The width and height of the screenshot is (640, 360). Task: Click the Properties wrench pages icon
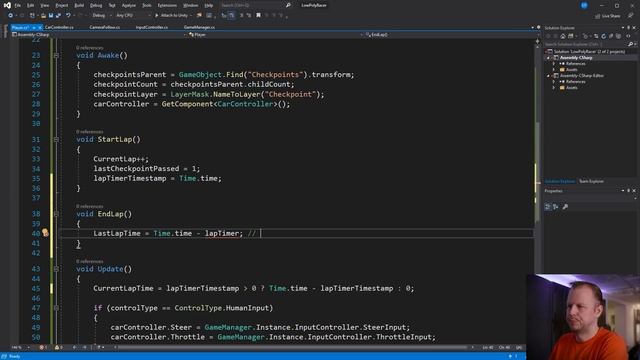(x=565, y=207)
